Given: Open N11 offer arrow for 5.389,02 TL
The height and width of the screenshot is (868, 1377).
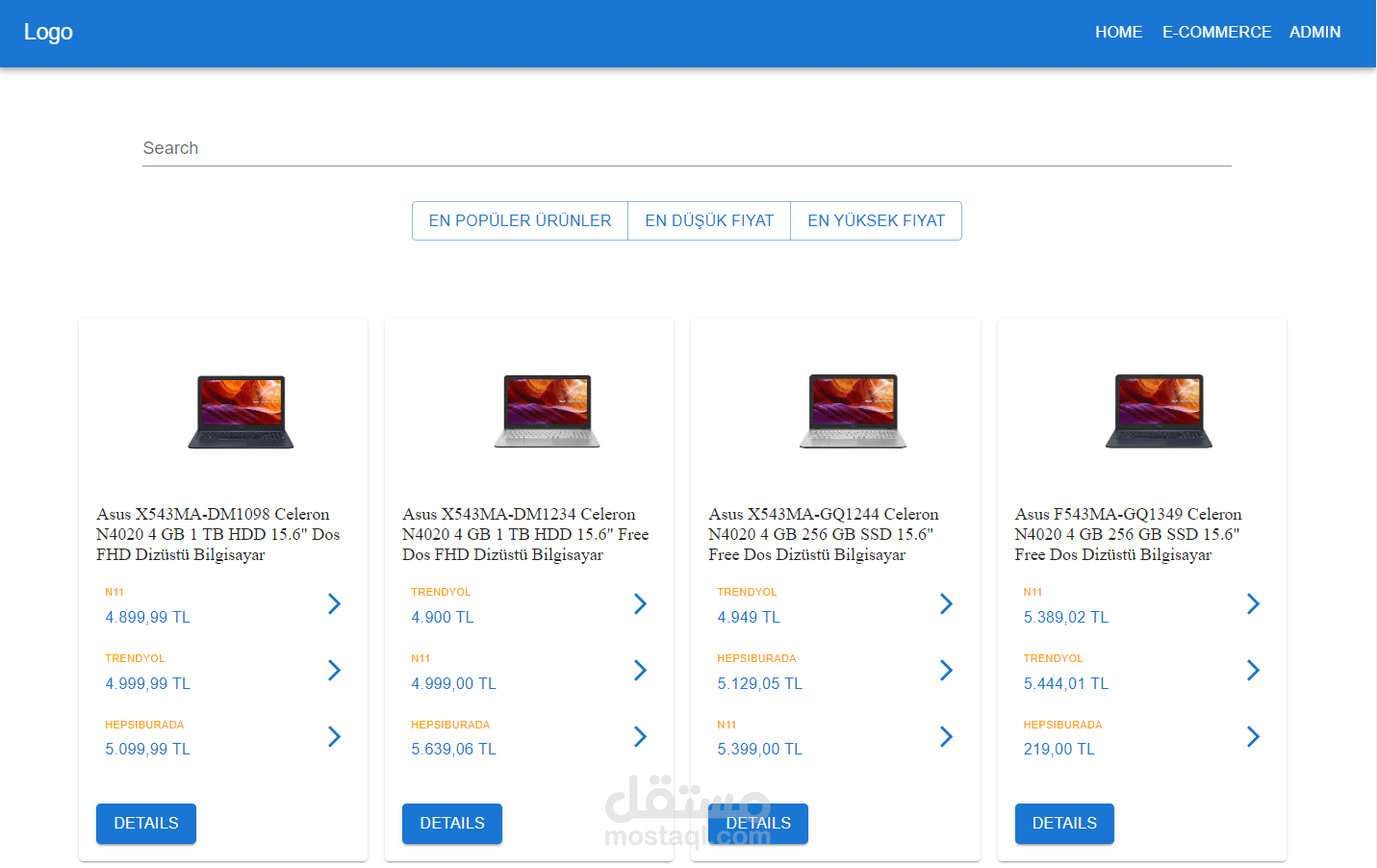Looking at the screenshot, I should [1253, 604].
